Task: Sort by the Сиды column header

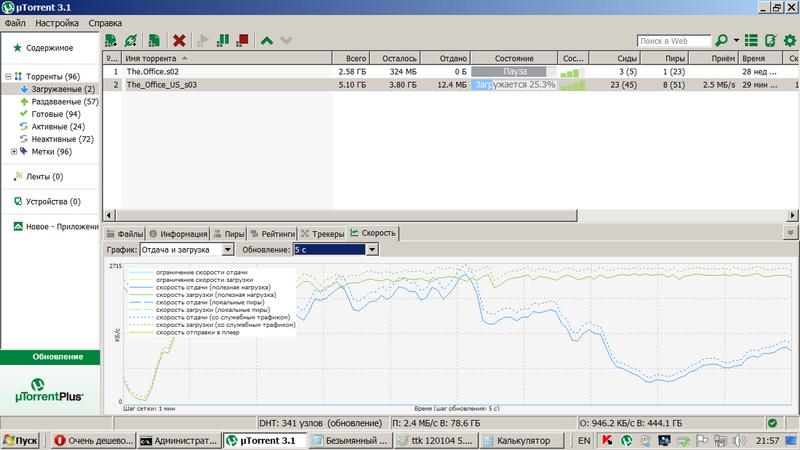Action: (x=614, y=58)
